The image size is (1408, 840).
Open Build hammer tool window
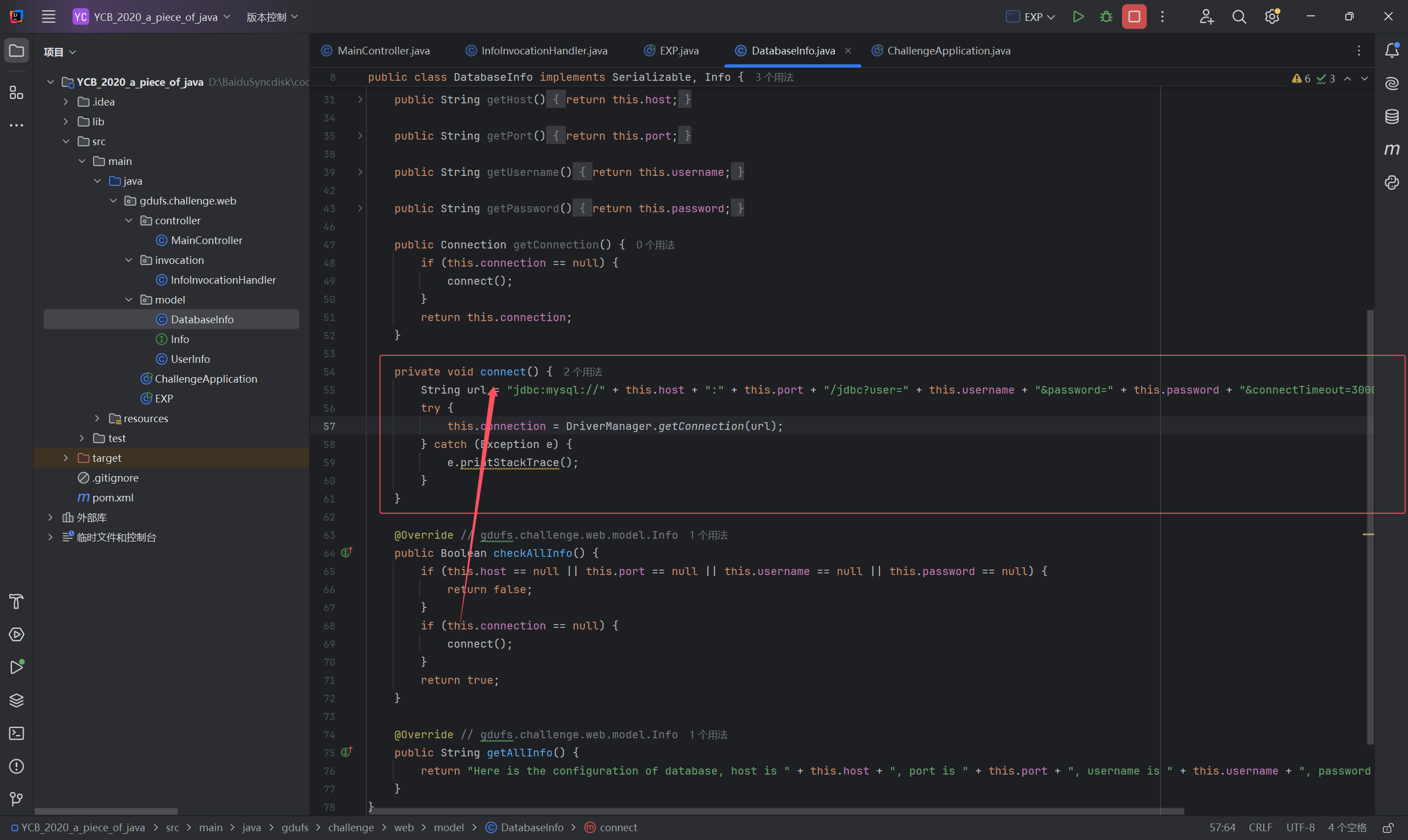[x=16, y=601]
